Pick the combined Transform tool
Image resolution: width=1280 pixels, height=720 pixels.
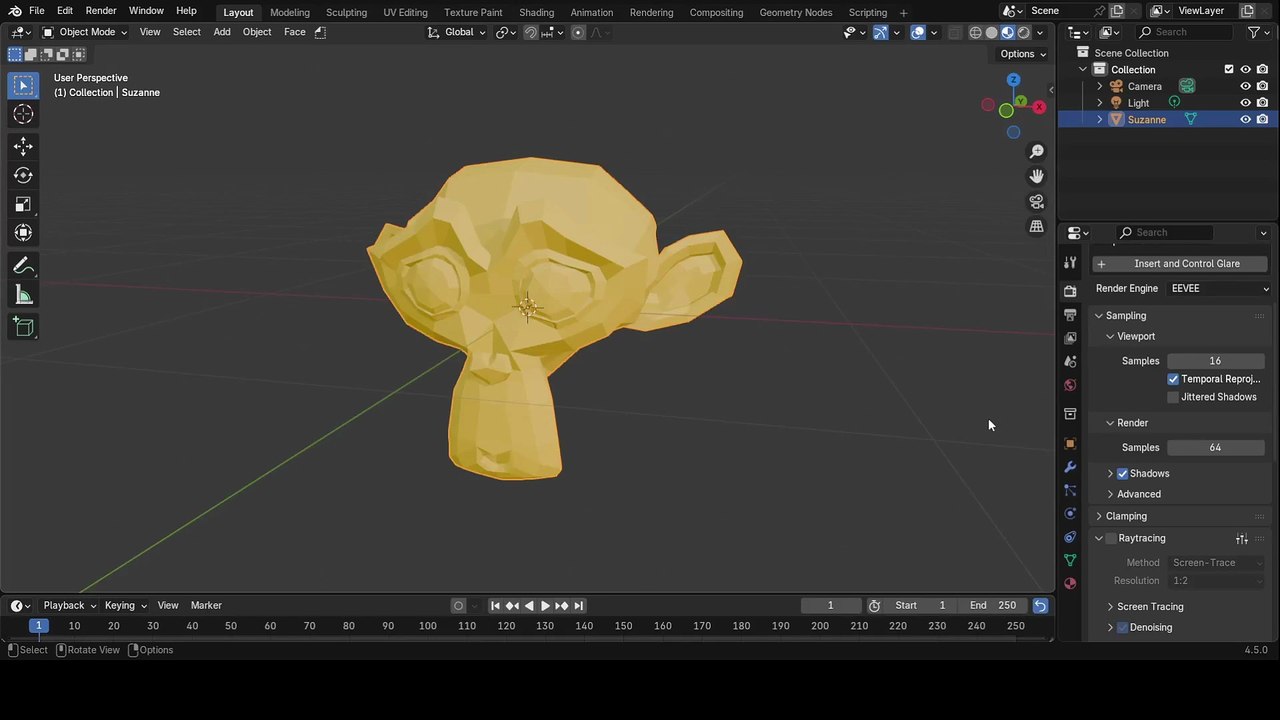pyautogui.click(x=23, y=233)
